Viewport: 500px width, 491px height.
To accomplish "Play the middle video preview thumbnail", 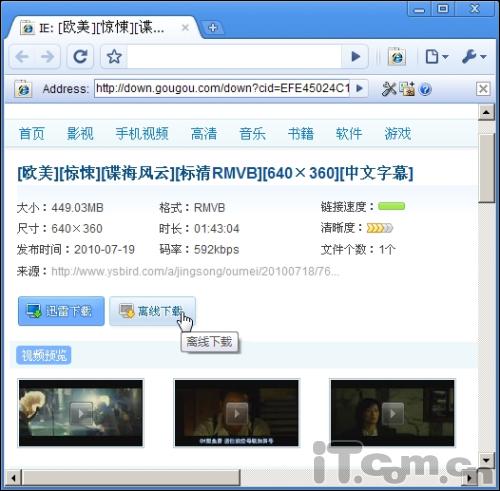I will tap(237, 413).
